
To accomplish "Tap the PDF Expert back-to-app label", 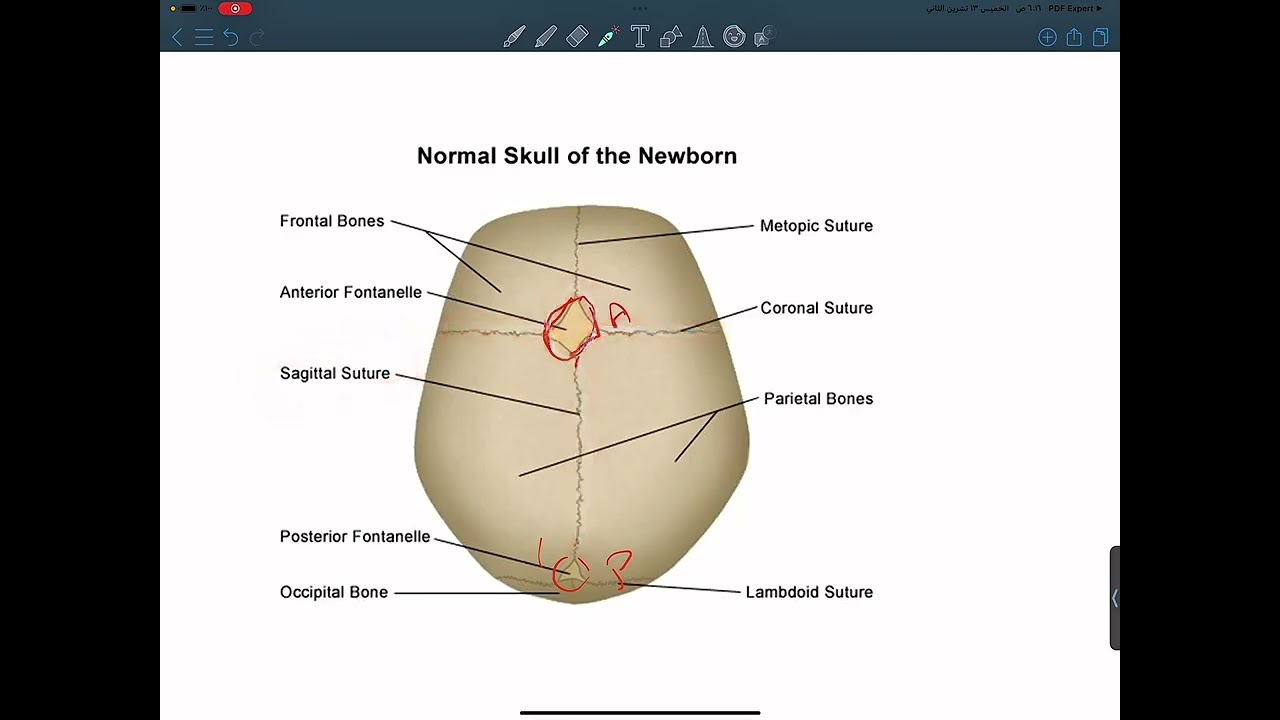I will point(1075,8).
